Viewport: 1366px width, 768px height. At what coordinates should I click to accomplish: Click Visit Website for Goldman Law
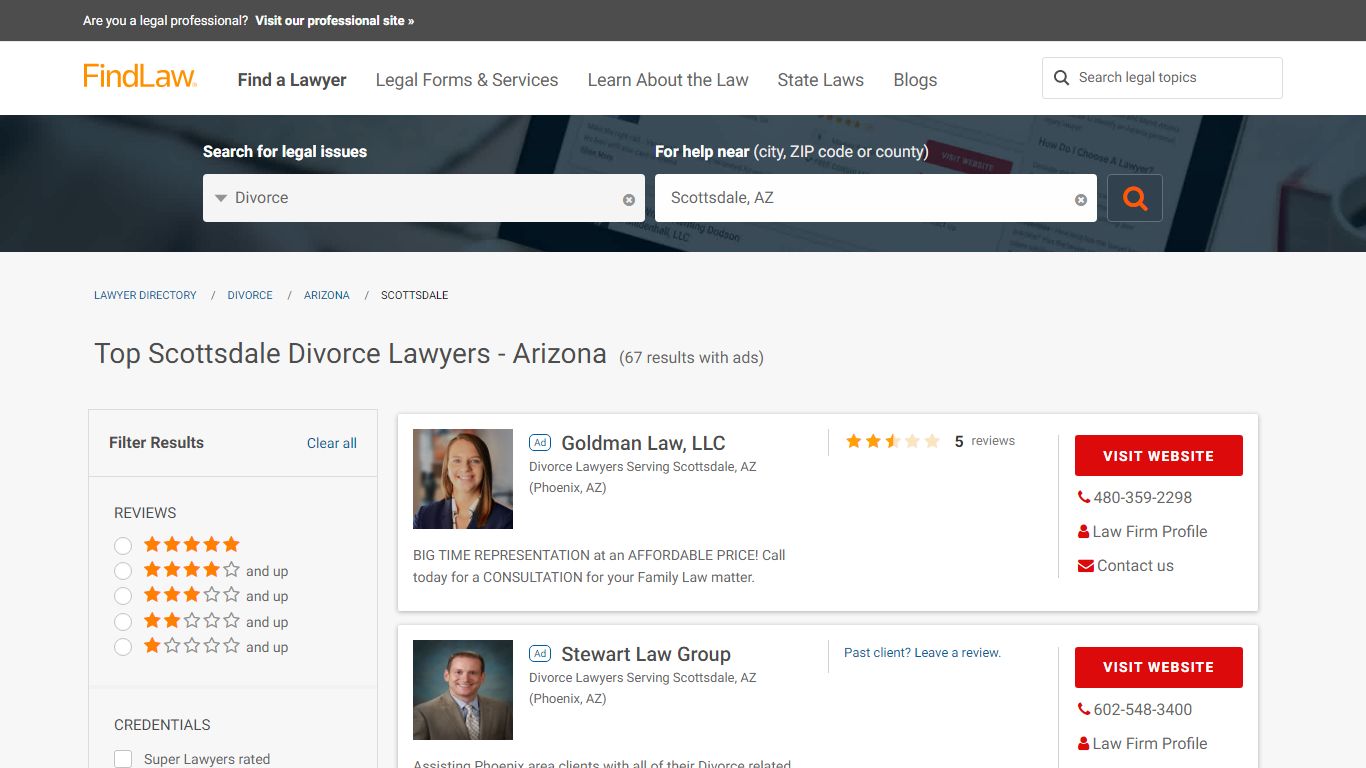[1159, 456]
